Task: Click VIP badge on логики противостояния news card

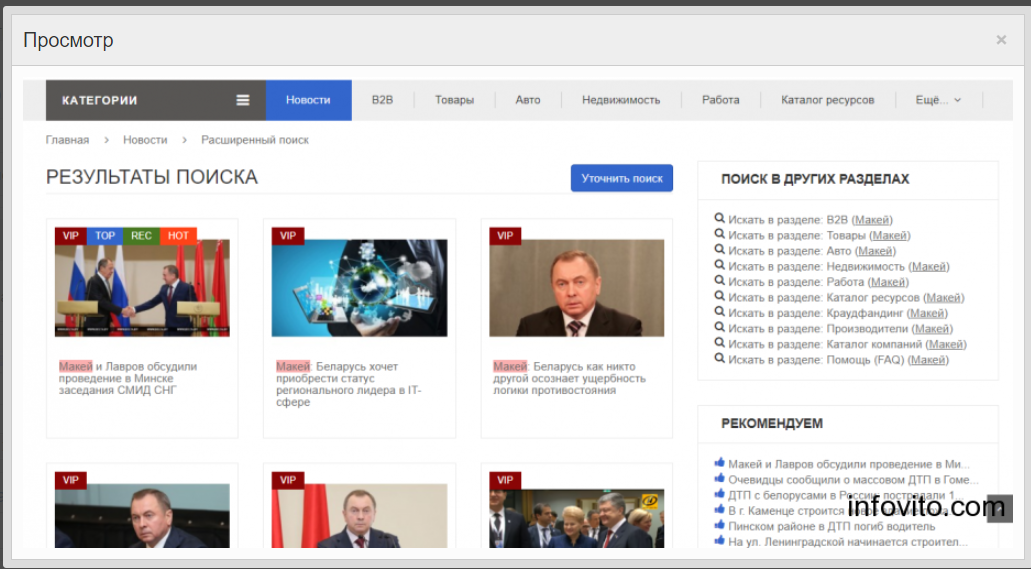Action: tap(505, 235)
